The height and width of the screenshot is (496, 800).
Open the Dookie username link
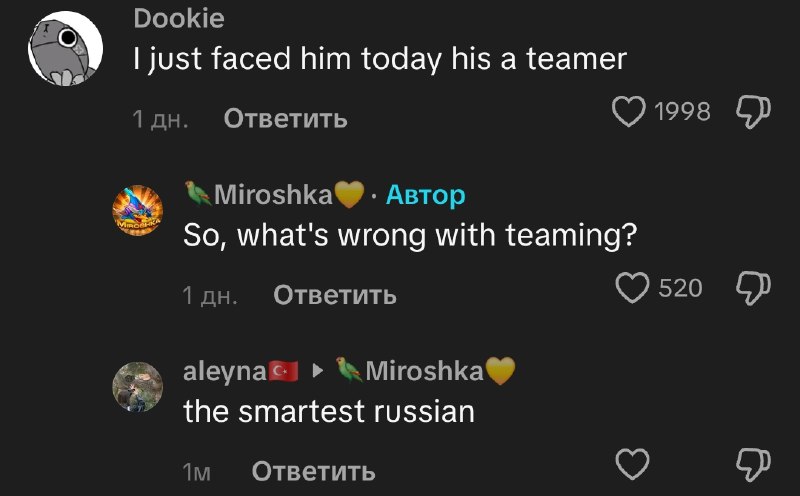click(178, 18)
